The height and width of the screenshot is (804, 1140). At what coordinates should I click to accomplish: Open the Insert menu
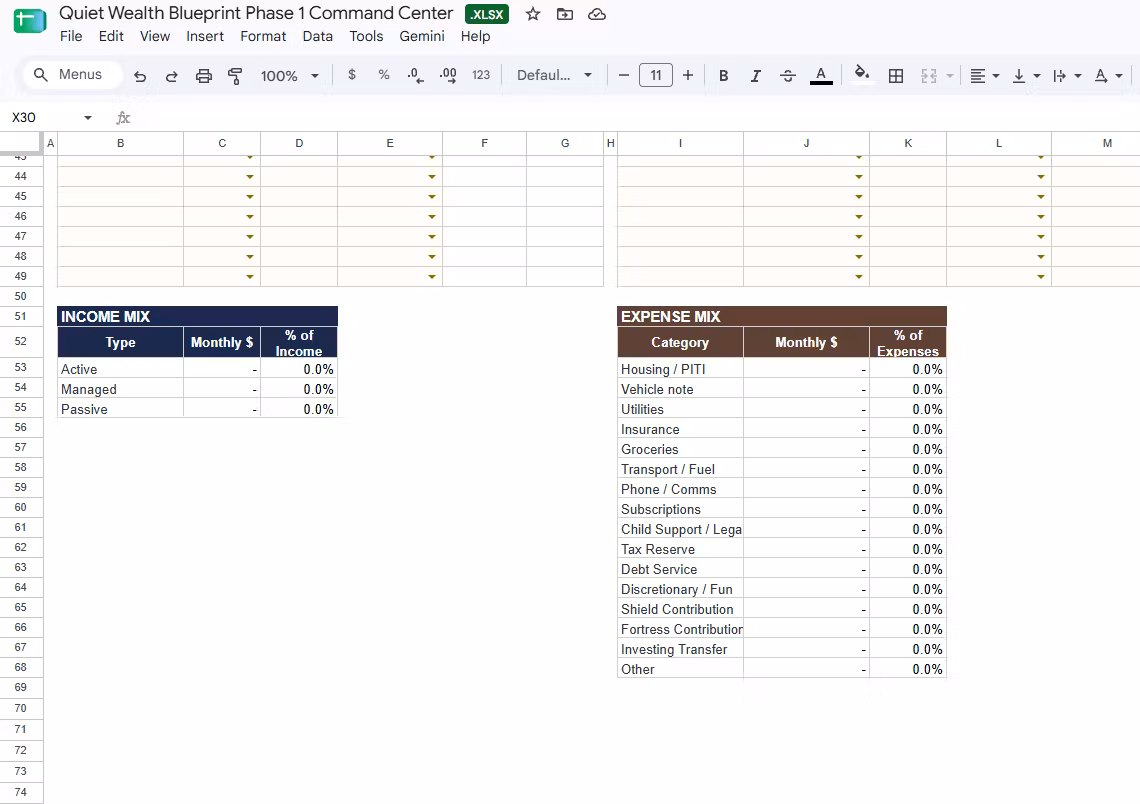tap(205, 36)
